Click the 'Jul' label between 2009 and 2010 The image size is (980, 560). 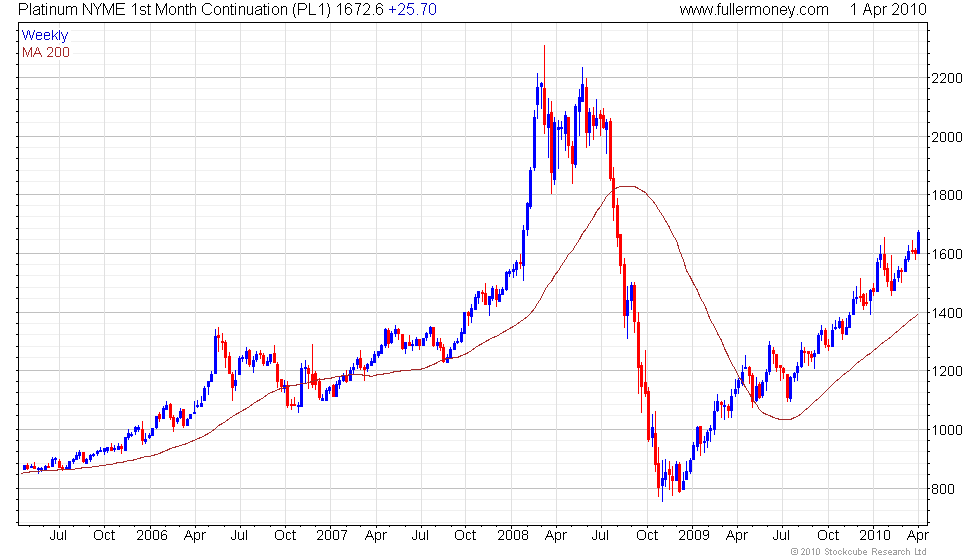pos(781,536)
